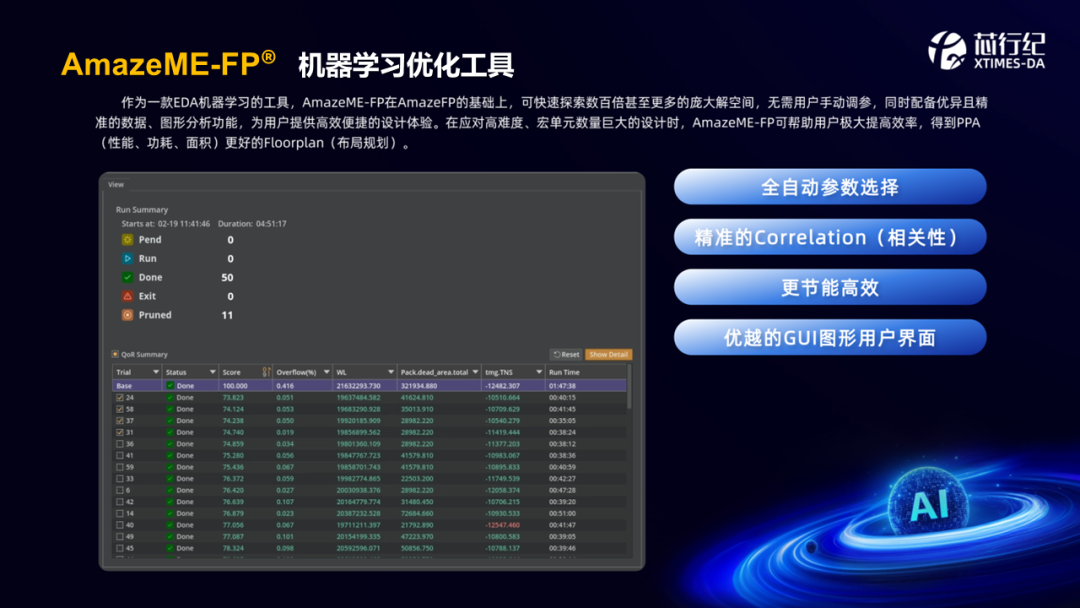
Task: Open the Pack.dead_area.total column filter dropdown
Action: pyautogui.click(x=475, y=372)
